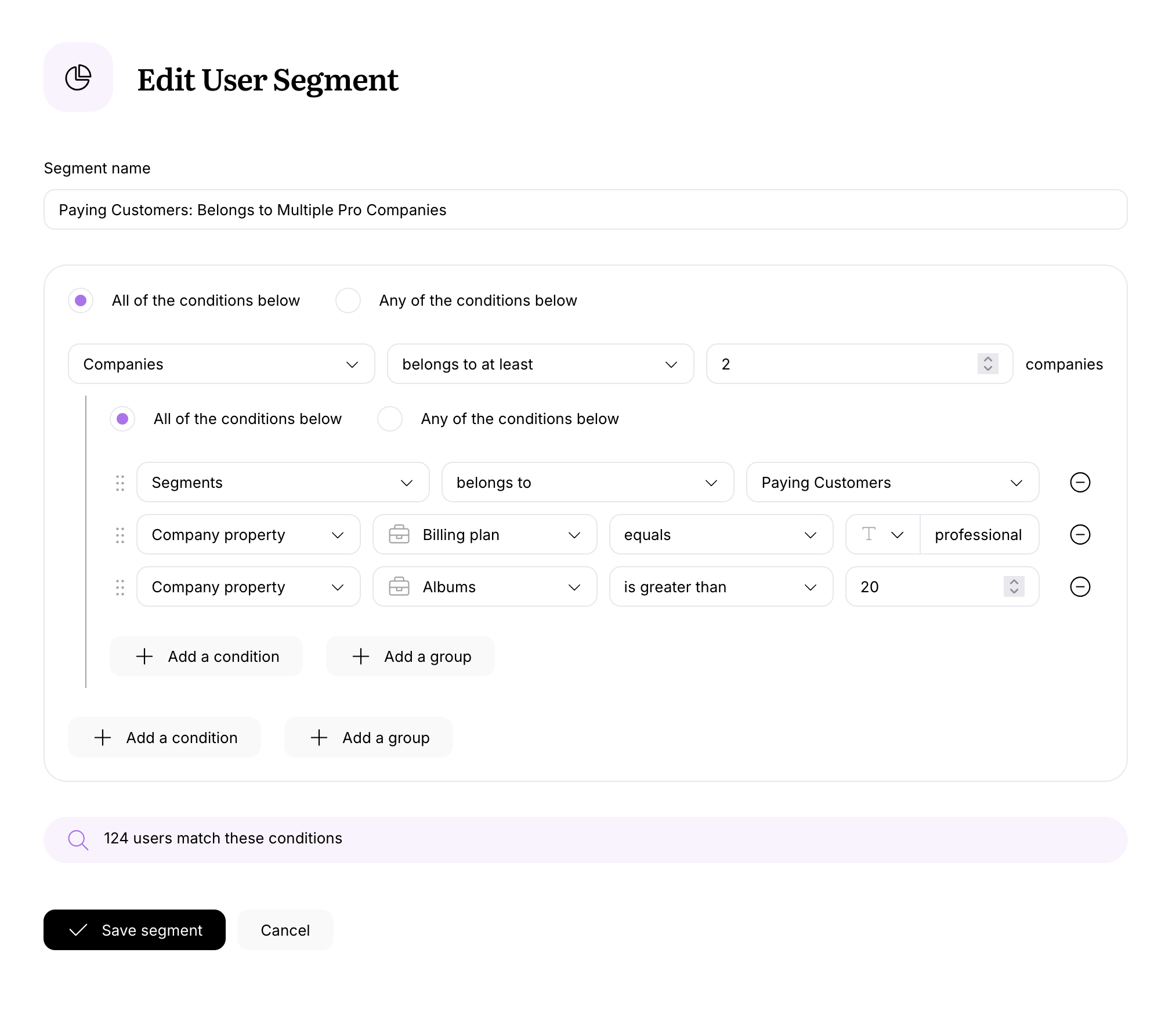Open the belongs to at least dropdown
This screenshot has height=1036, width=1172.
(540, 364)
